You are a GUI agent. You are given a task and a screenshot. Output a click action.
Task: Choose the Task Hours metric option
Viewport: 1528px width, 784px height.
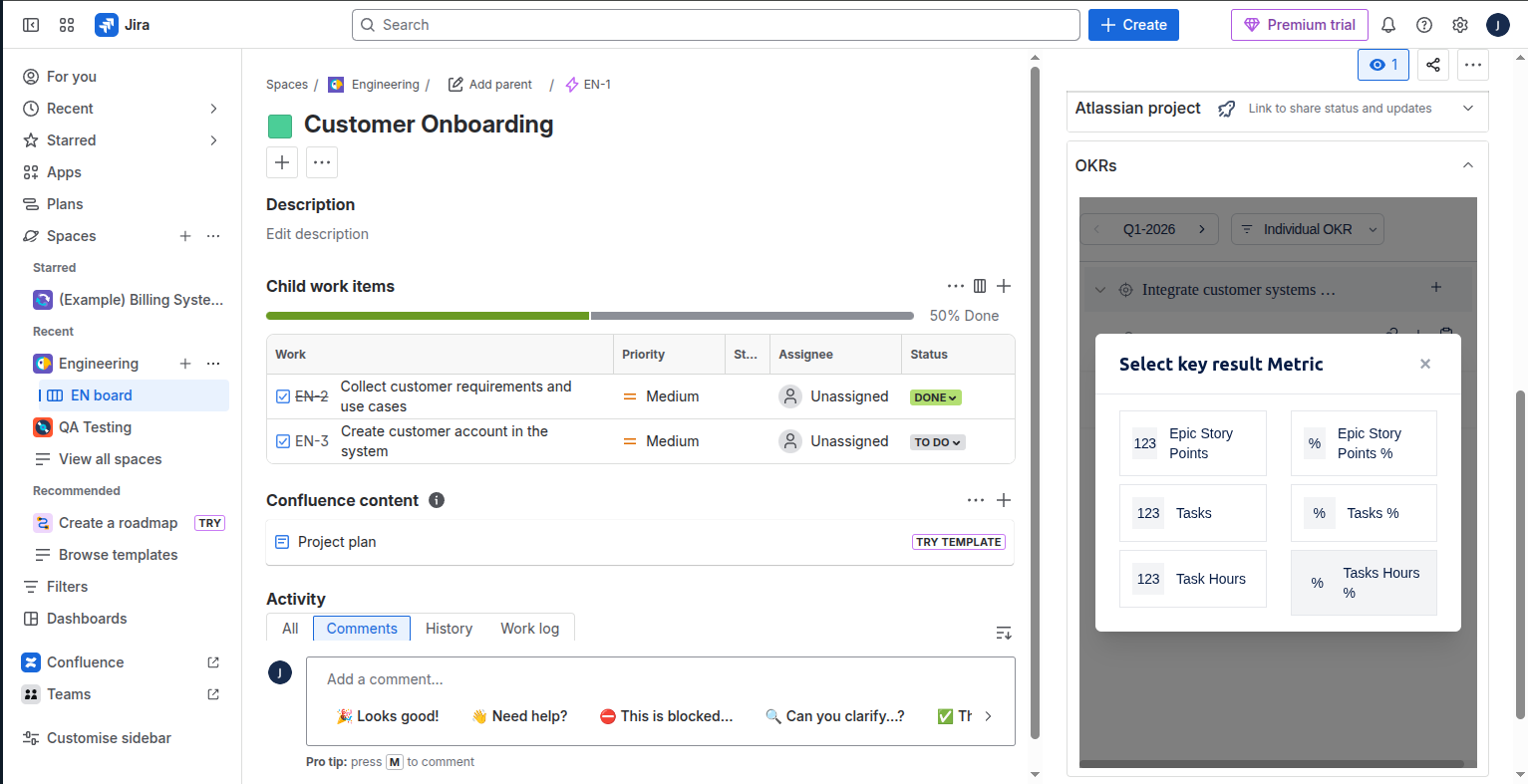tap(1193, 579)
